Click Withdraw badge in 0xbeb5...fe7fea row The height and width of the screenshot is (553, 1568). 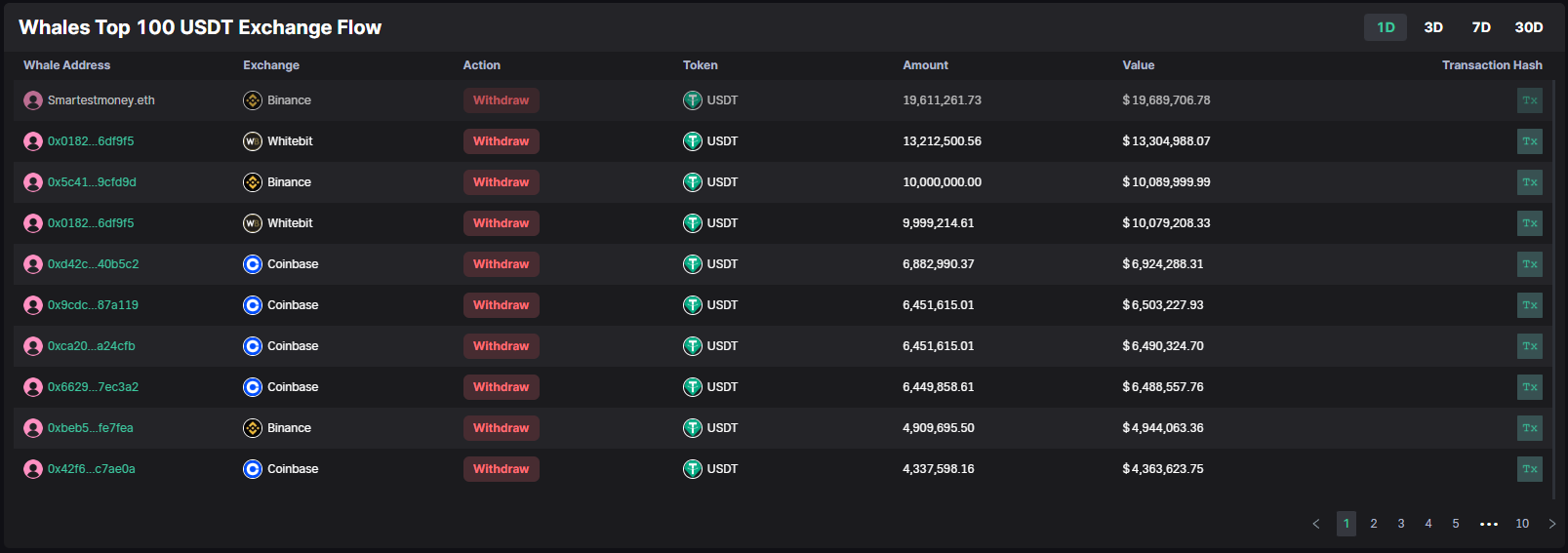point(501,428)
